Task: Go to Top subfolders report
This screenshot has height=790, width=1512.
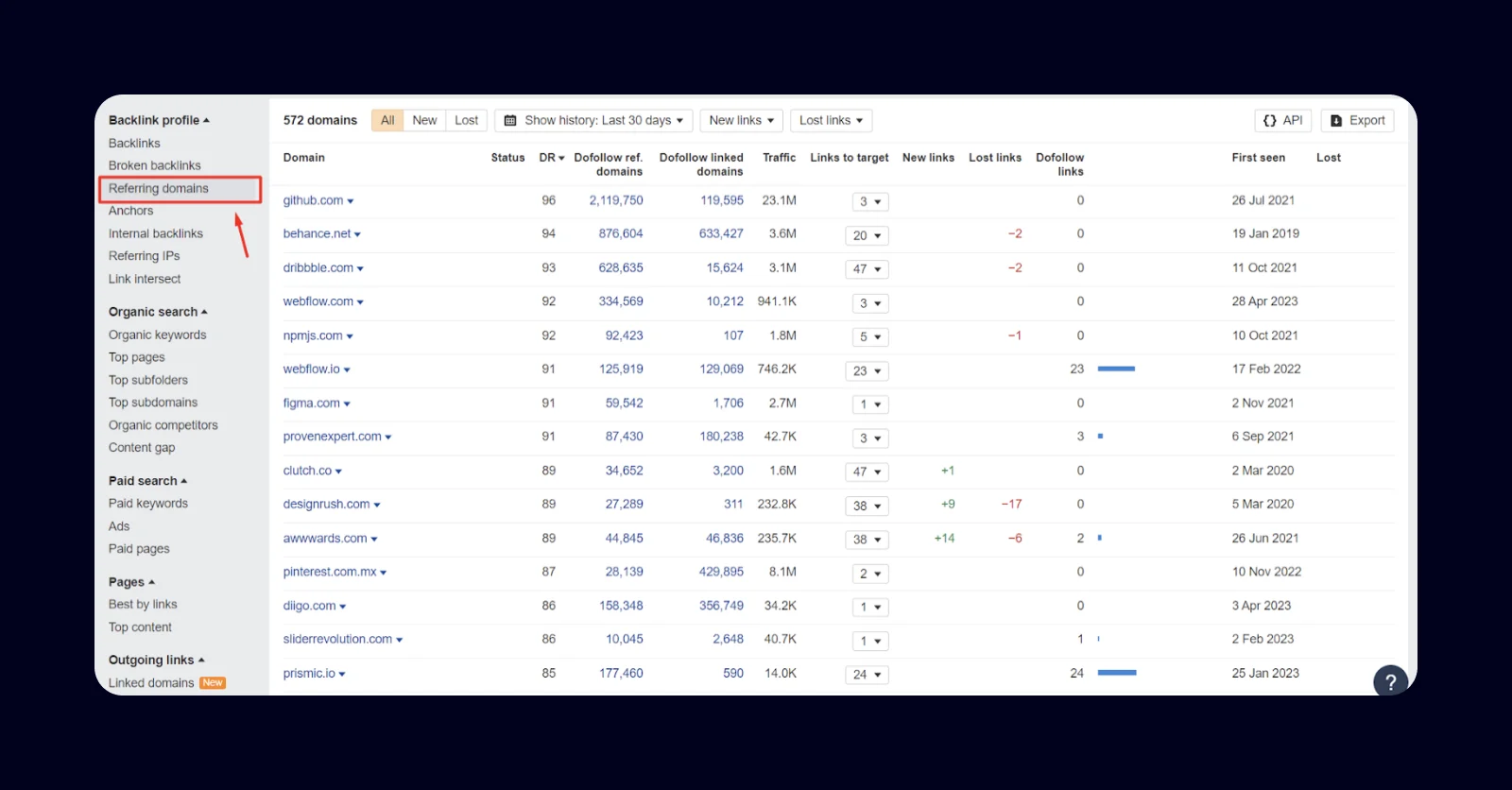Action: tap(148, 380)
